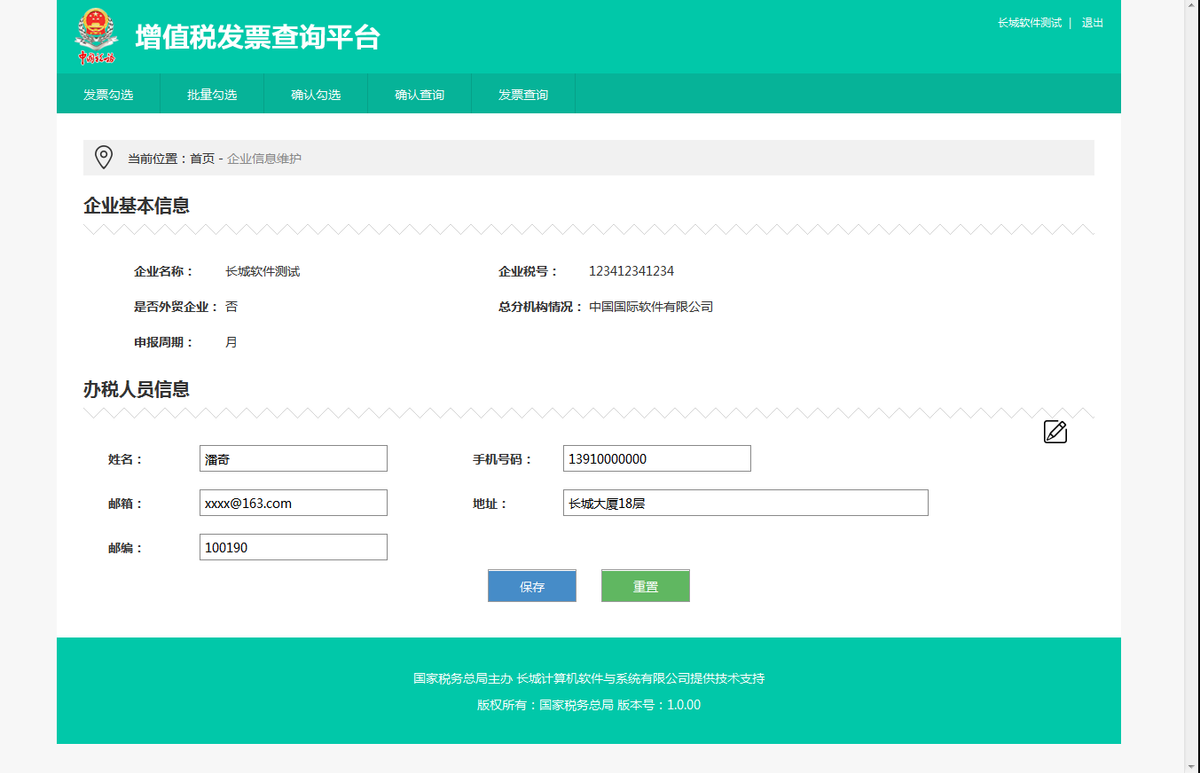1200x773 pixels.
Task: Select the 邮箱 field containing xxxx@163.com
Action: click(292, 502)
